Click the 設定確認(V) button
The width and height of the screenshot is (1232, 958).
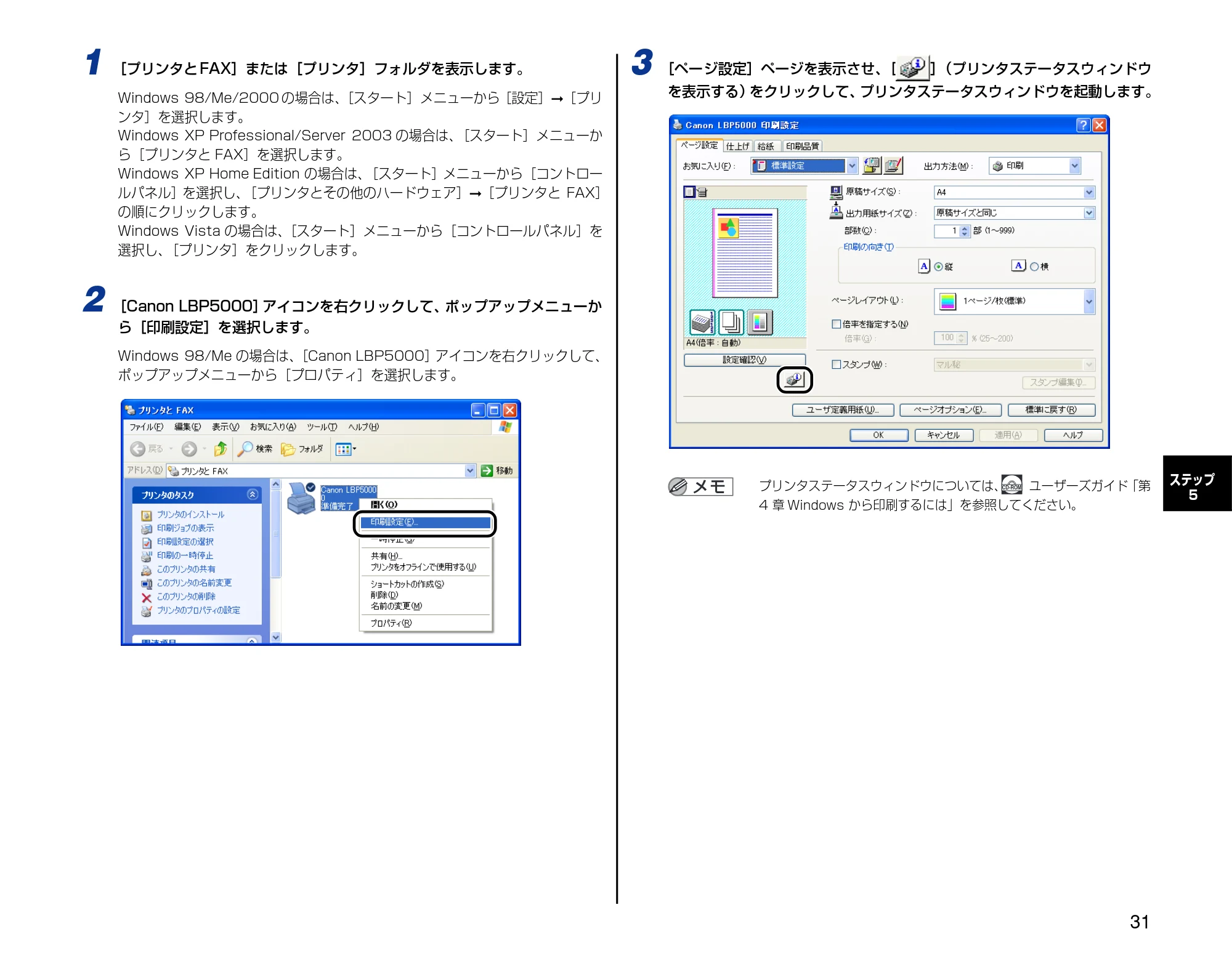point(745,360)
